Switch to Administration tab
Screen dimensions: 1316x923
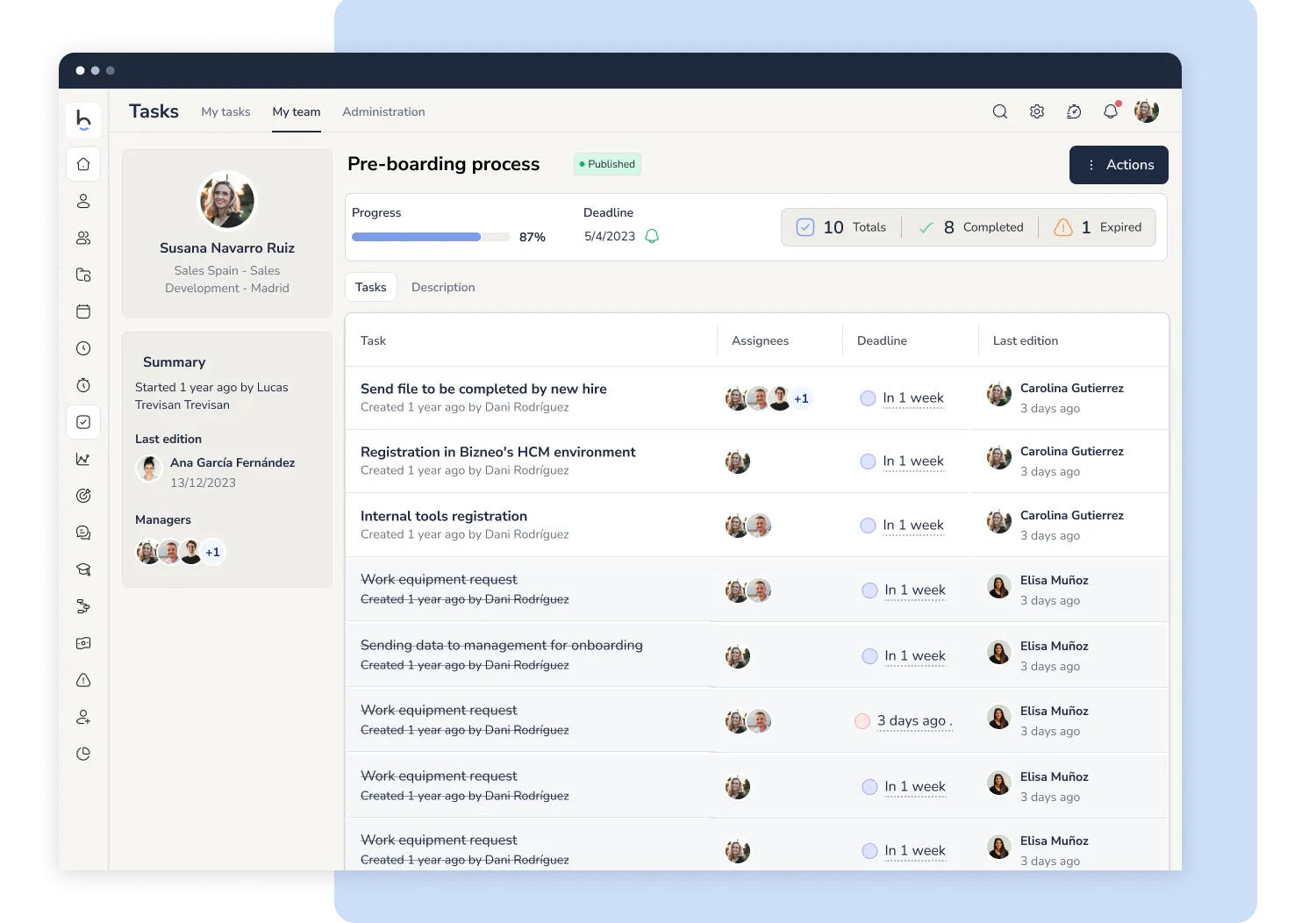[383, 111]
